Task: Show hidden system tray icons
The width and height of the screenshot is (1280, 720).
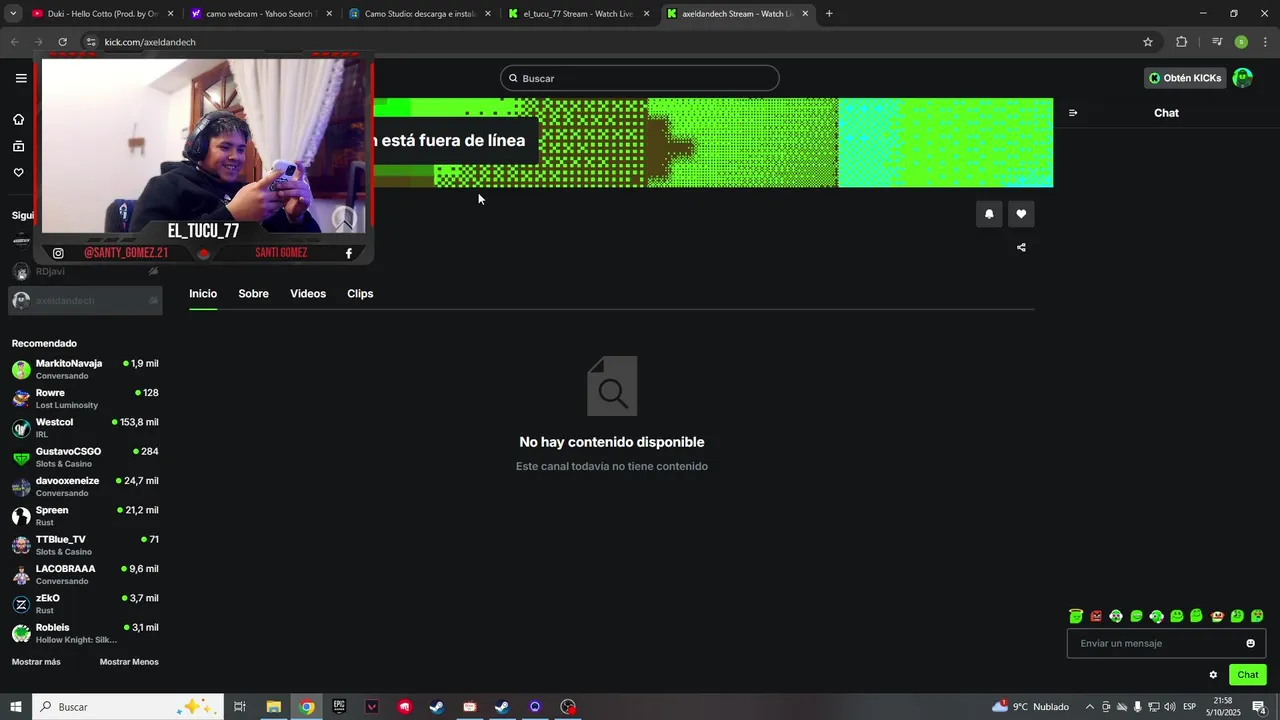Action: 1090,707
